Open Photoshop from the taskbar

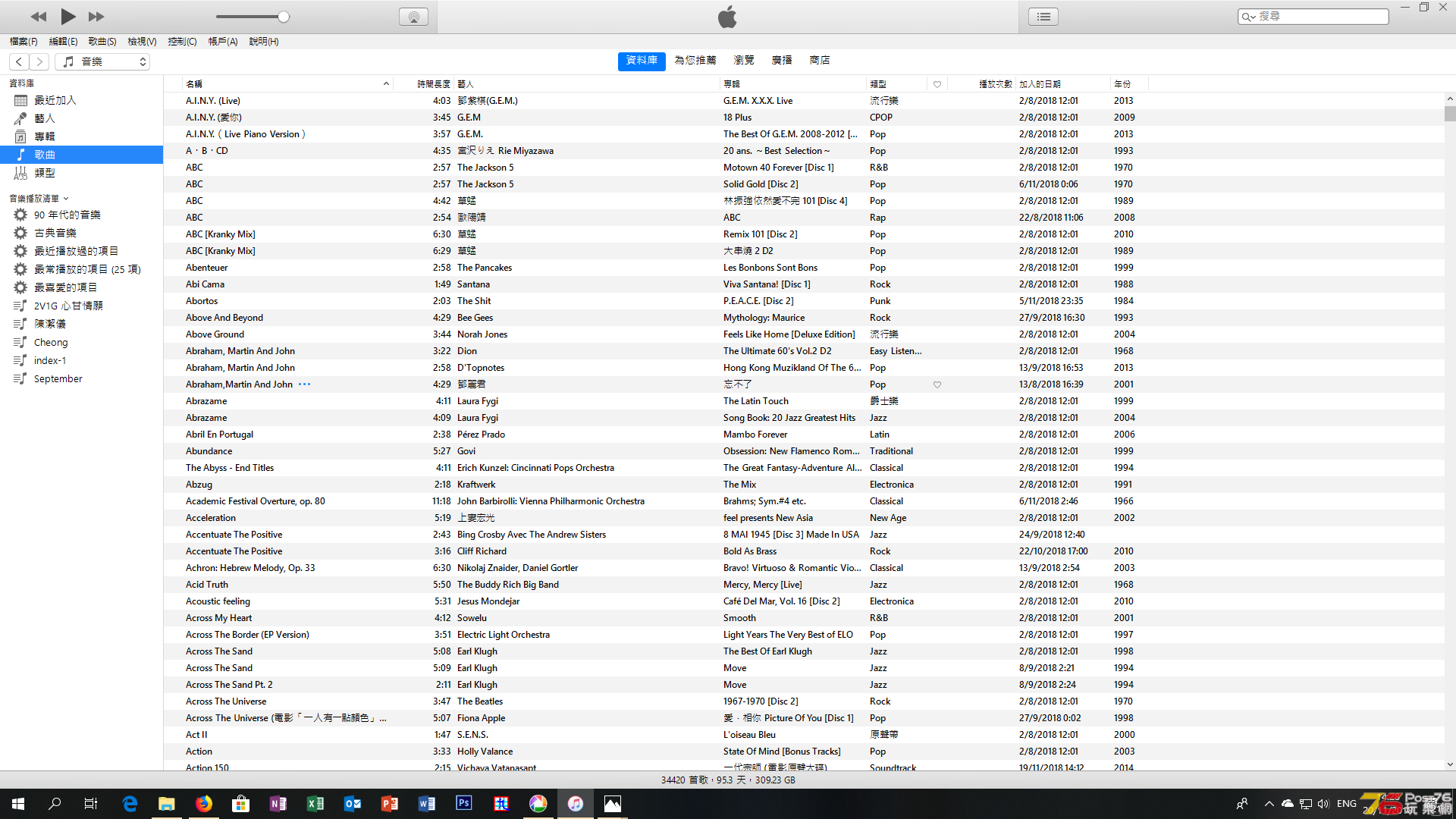464,804
